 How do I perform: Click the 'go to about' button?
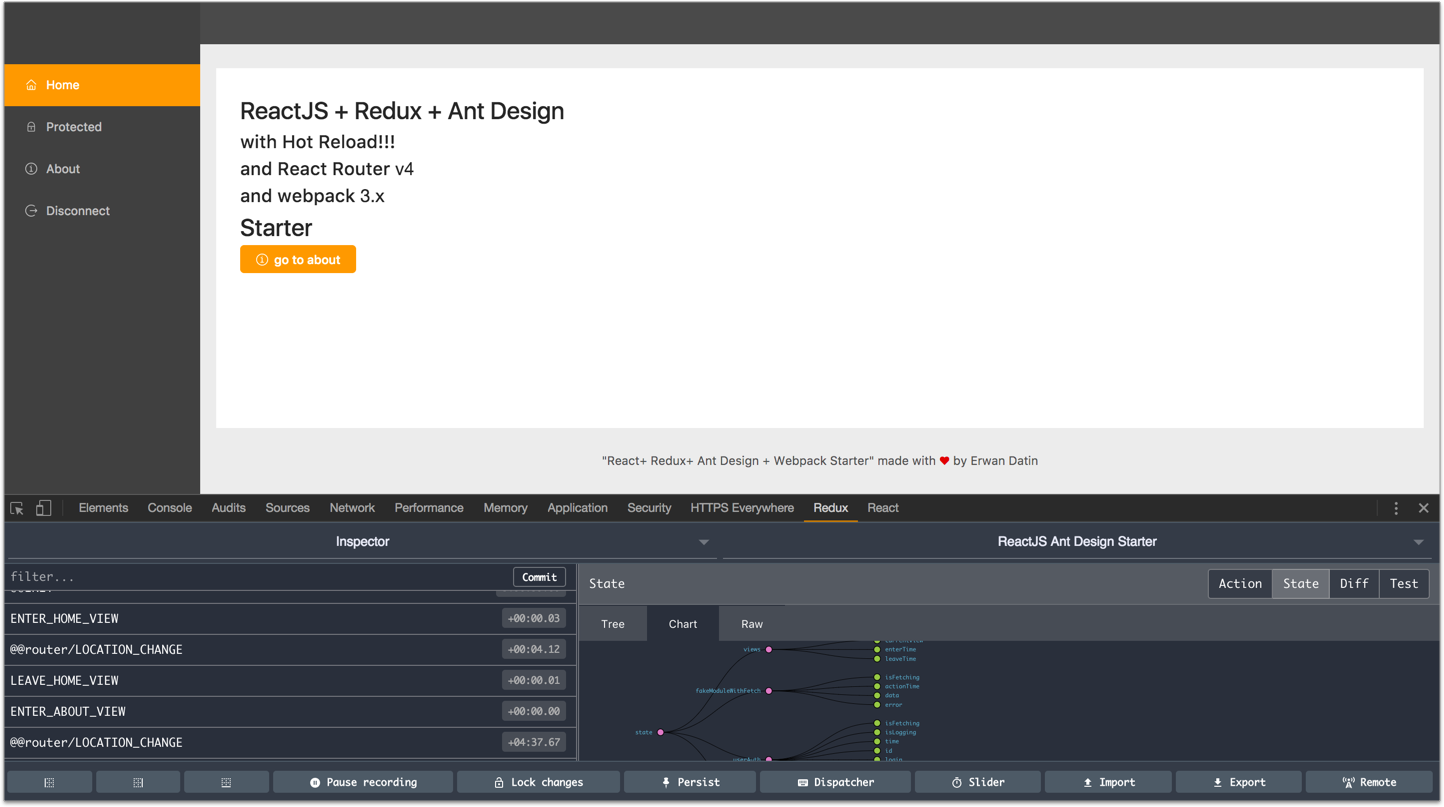point(298,260)
